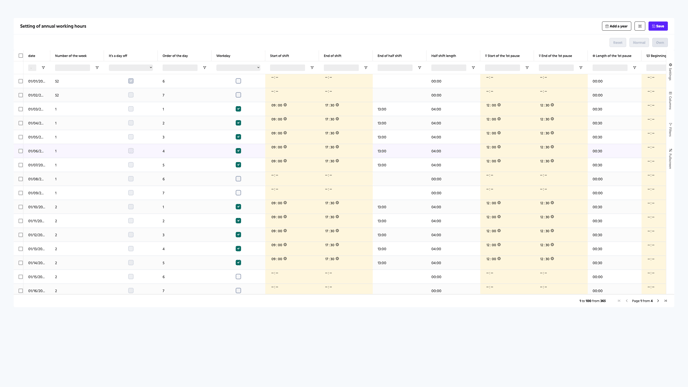Open filter icon for End of 1st pause

pos(580,68)
